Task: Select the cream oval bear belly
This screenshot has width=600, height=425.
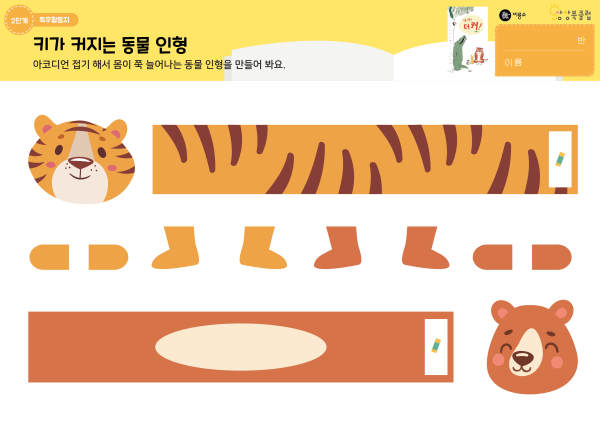Action: point(241,347)
